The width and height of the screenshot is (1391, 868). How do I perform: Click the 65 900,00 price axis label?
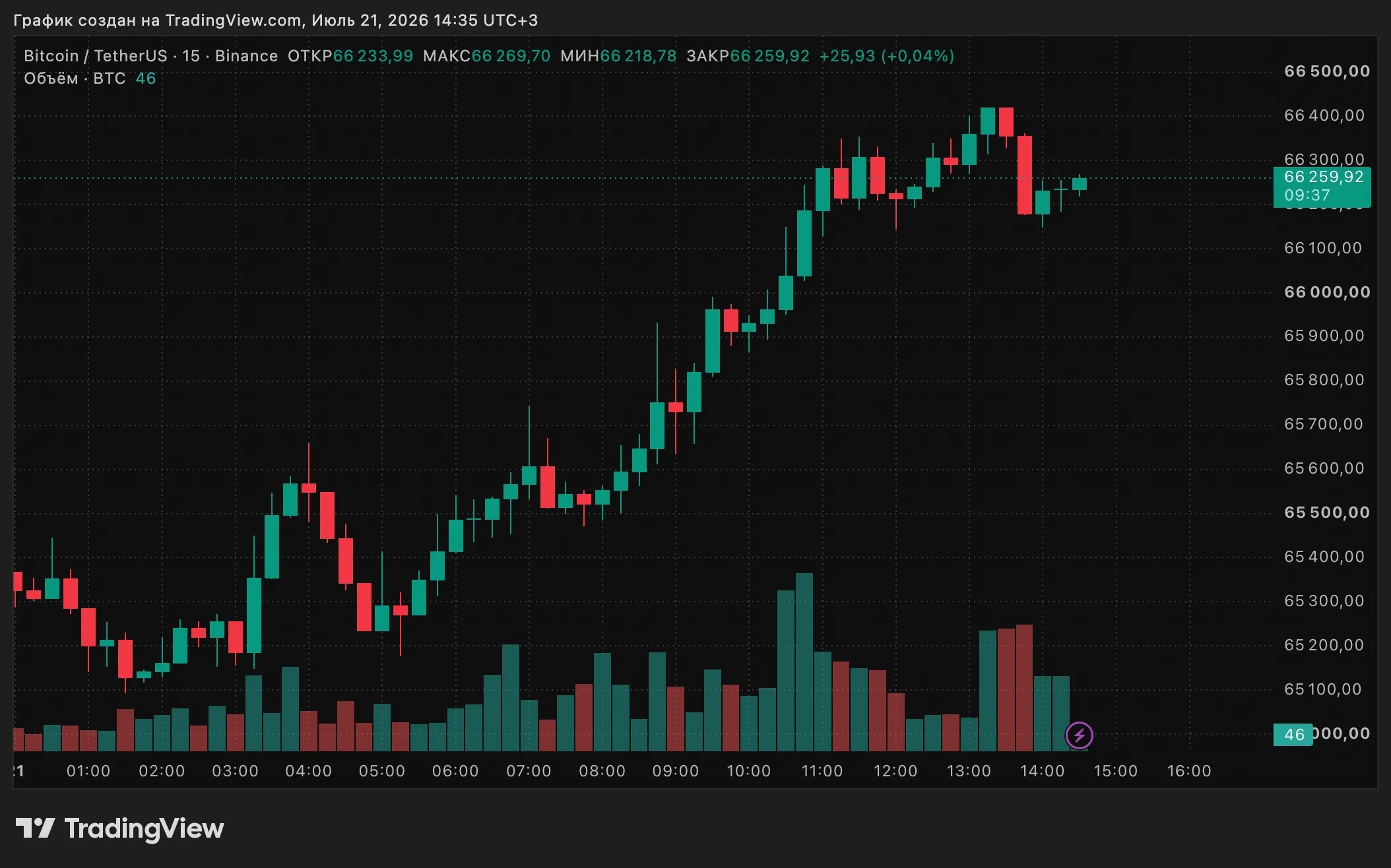[x=1324, y=336]
